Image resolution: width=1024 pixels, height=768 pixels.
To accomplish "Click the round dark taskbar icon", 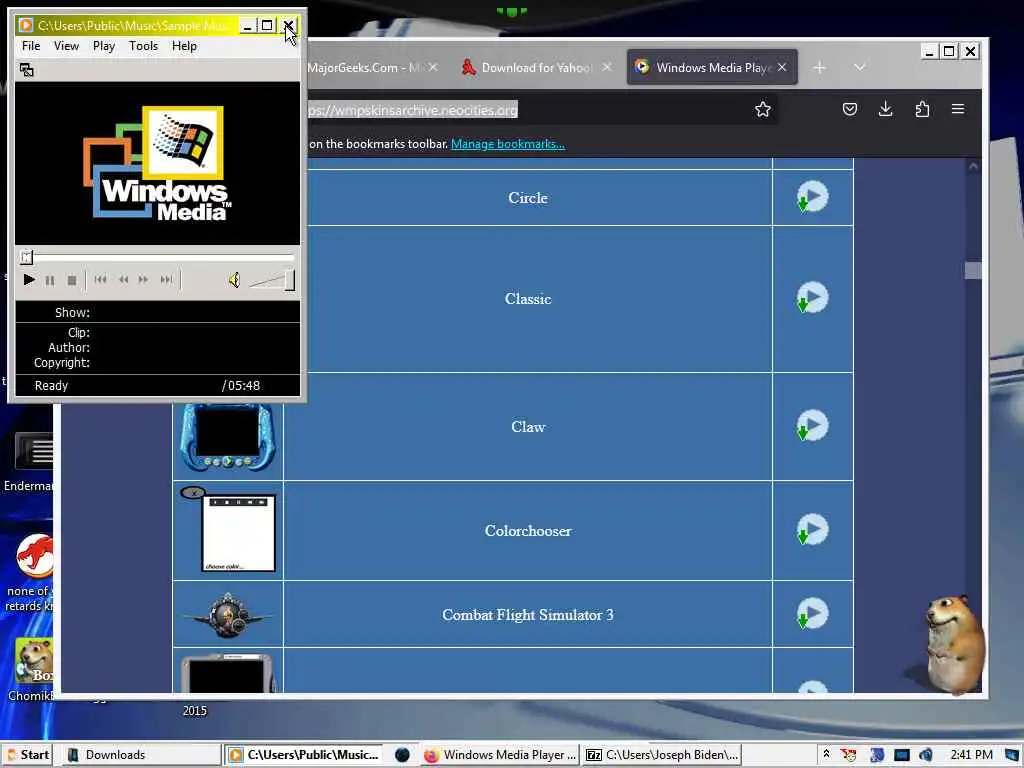I will coord(402,755).
